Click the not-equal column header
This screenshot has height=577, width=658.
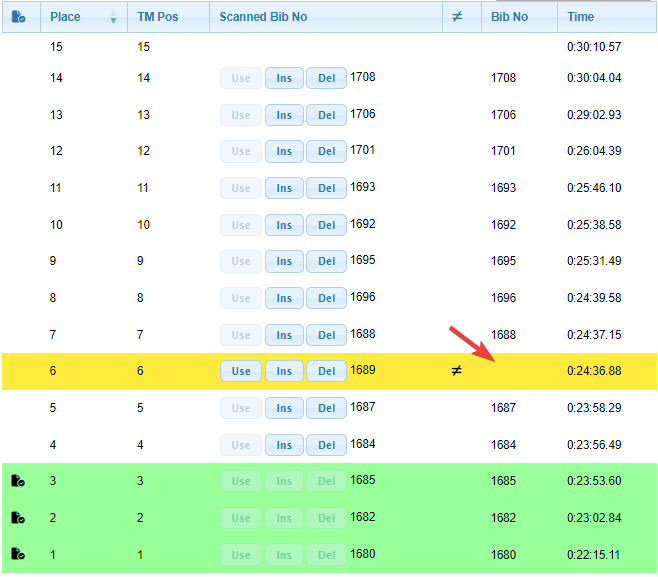point(457,17)
